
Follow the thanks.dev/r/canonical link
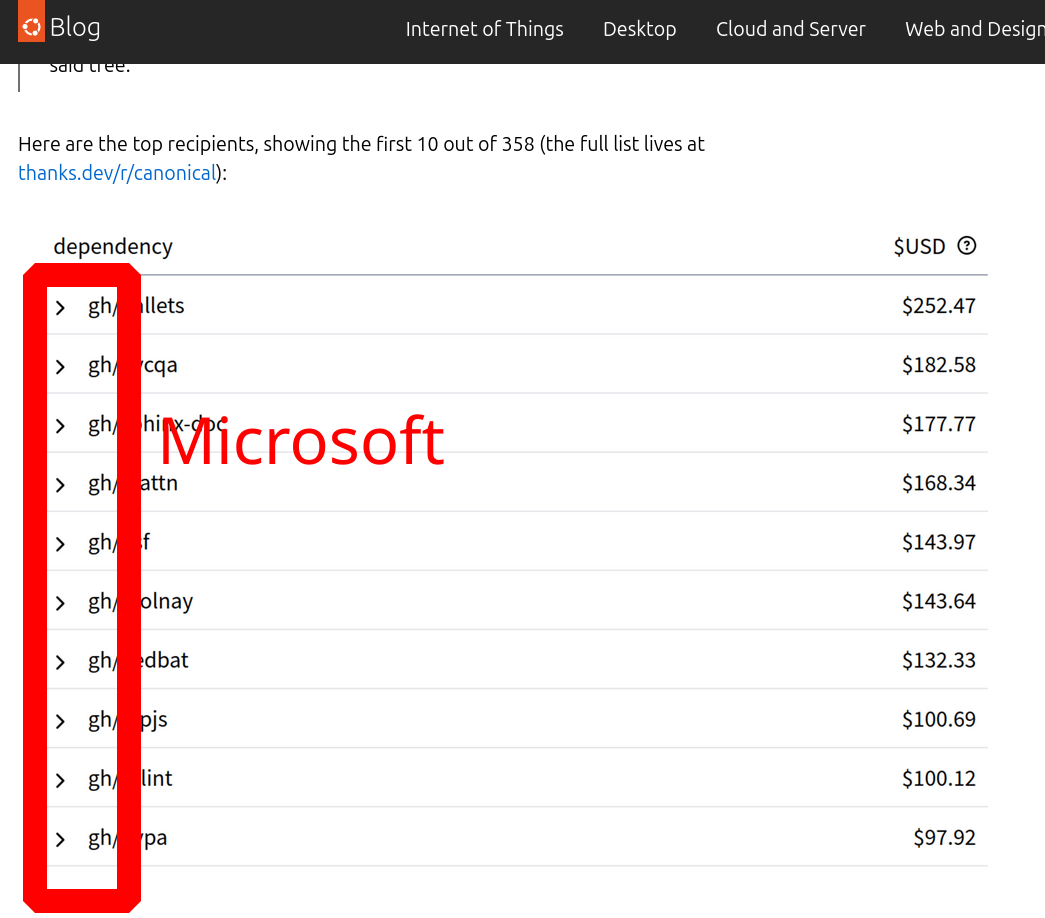click(117, 173)
